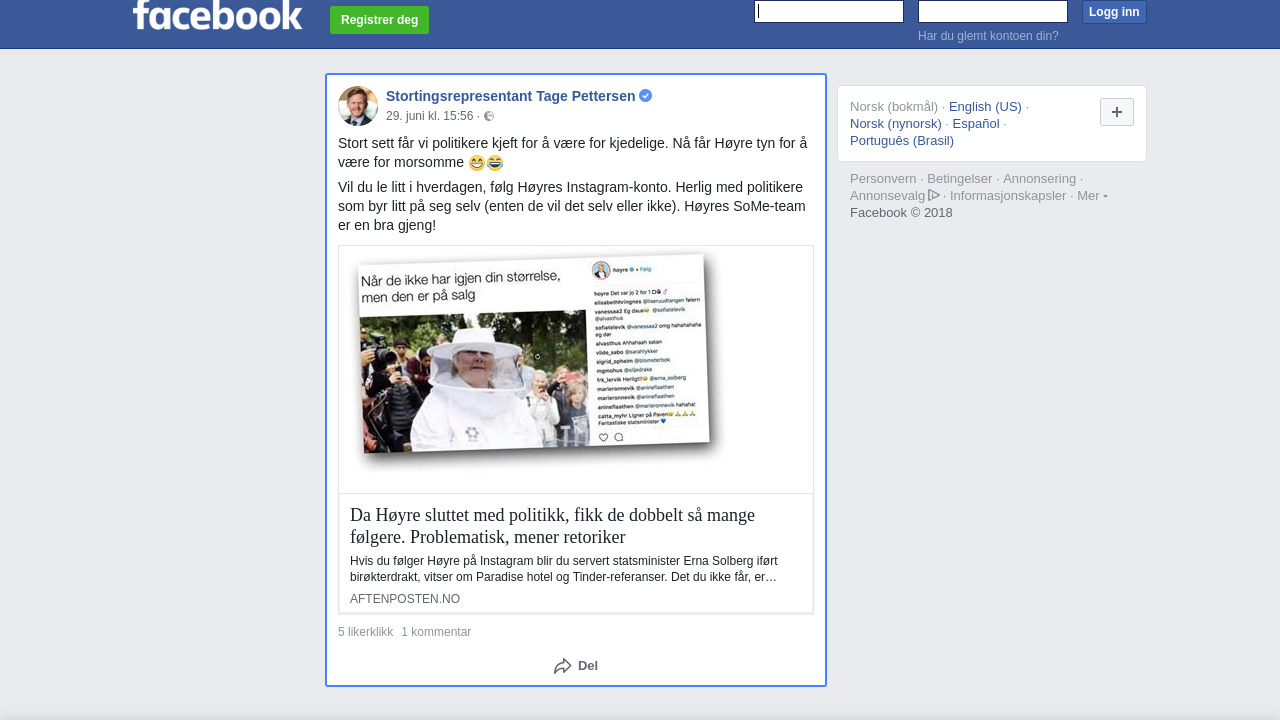Open the Betingelser footer link

pos(960,179)
